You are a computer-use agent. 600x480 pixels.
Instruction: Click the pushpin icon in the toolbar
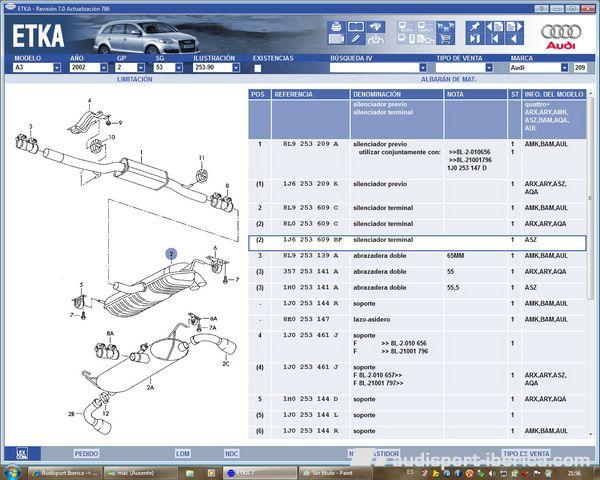tap(474, 27)
